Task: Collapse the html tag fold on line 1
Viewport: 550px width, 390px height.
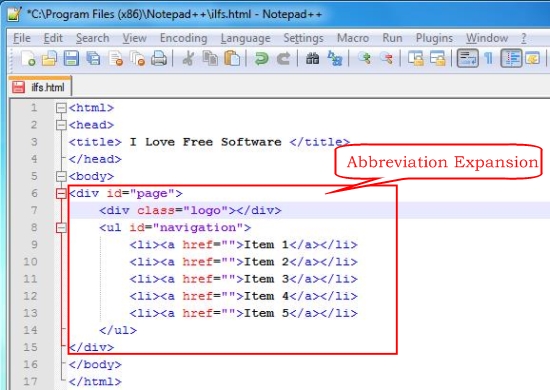Action: (x=61, y=108)
